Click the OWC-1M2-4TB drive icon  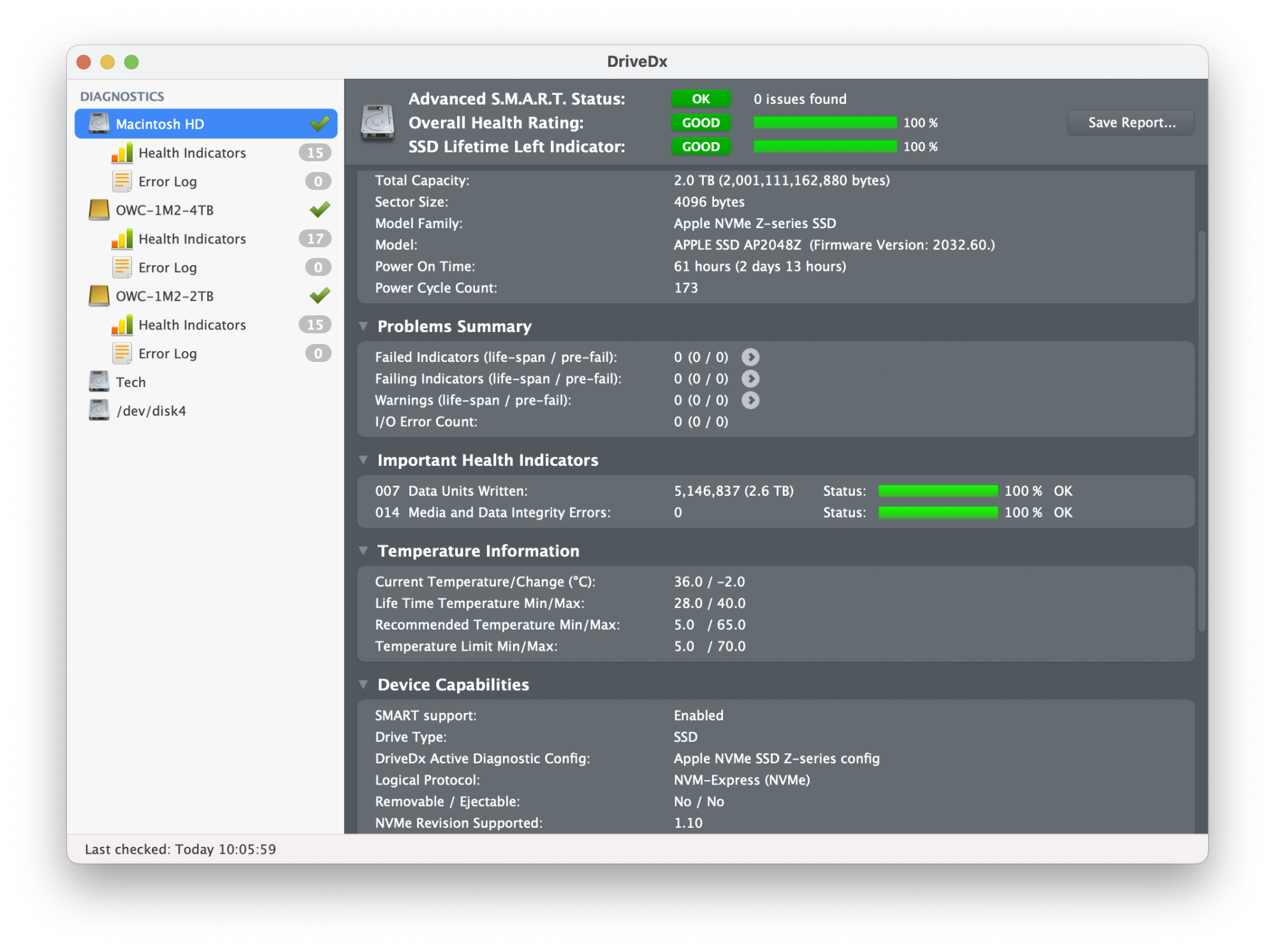[99, 210]
